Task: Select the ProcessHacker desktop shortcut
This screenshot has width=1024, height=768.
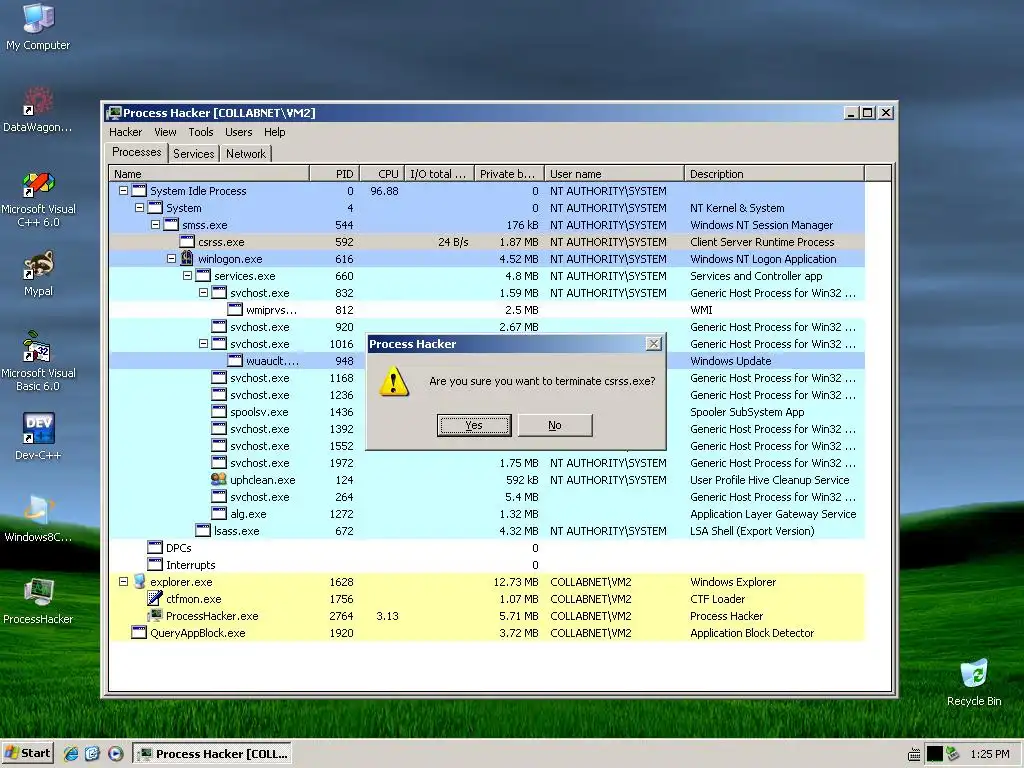Action: (38, 601)
